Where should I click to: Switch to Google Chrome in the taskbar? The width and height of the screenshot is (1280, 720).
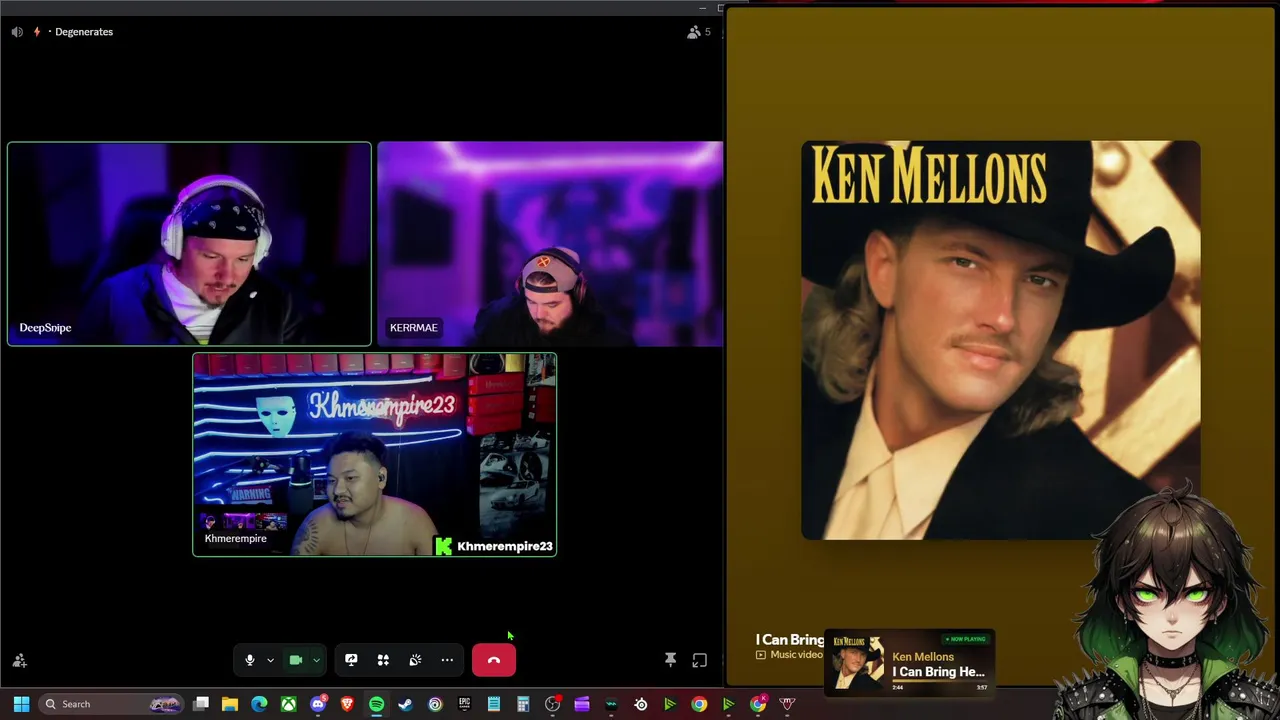click(699, 704)
